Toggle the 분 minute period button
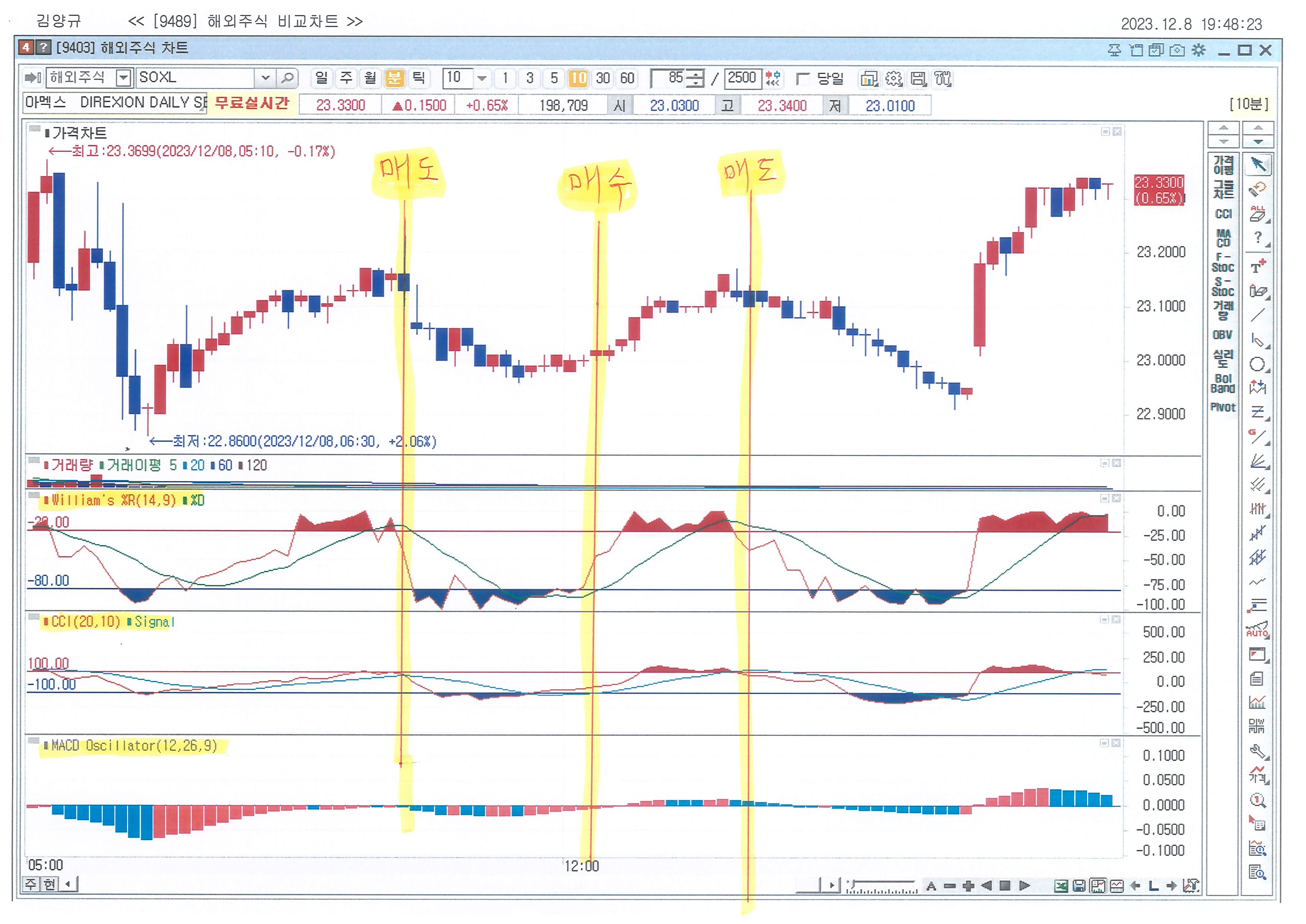The height and width of the screenshot is (924, 1306). coord(394,78)
